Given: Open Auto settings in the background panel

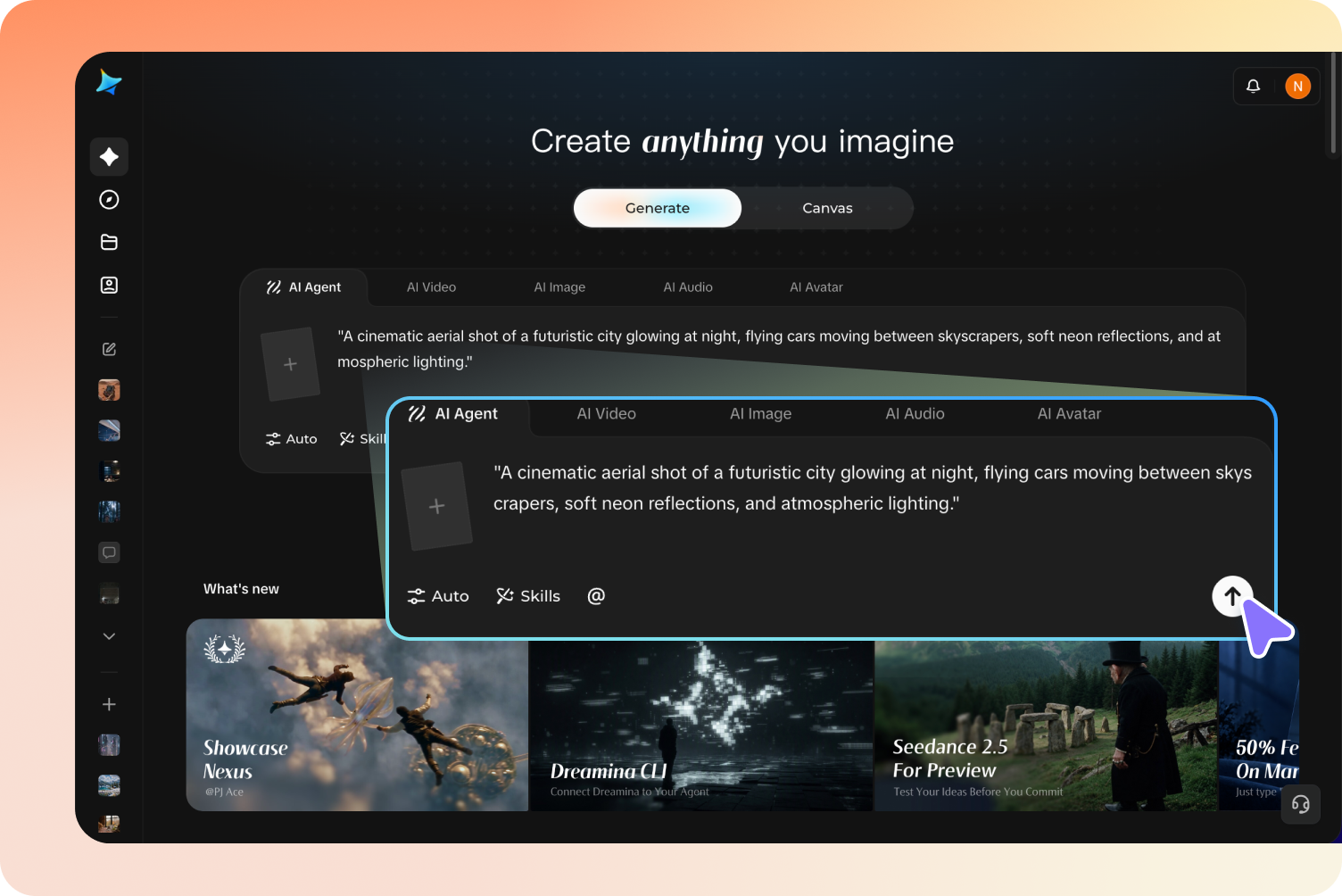Looking at the screenshot, I should click(291, 439).
